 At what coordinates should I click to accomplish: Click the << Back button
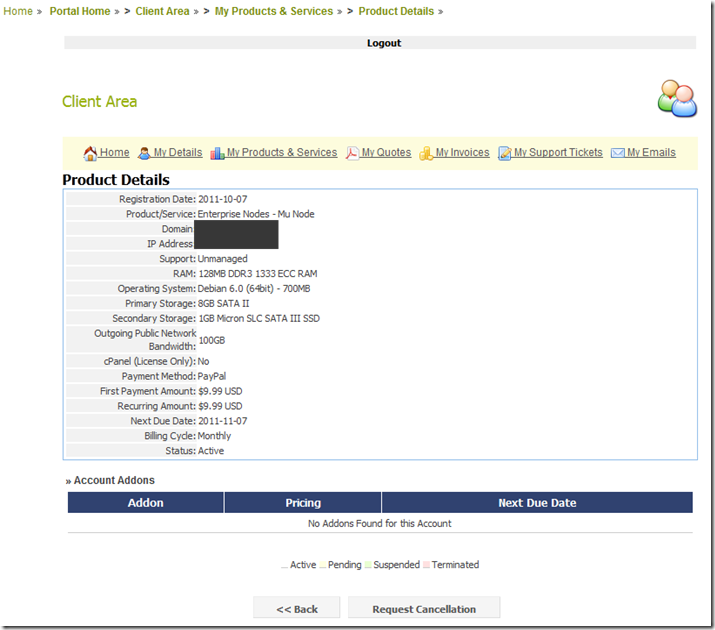[x=297, y=609]
